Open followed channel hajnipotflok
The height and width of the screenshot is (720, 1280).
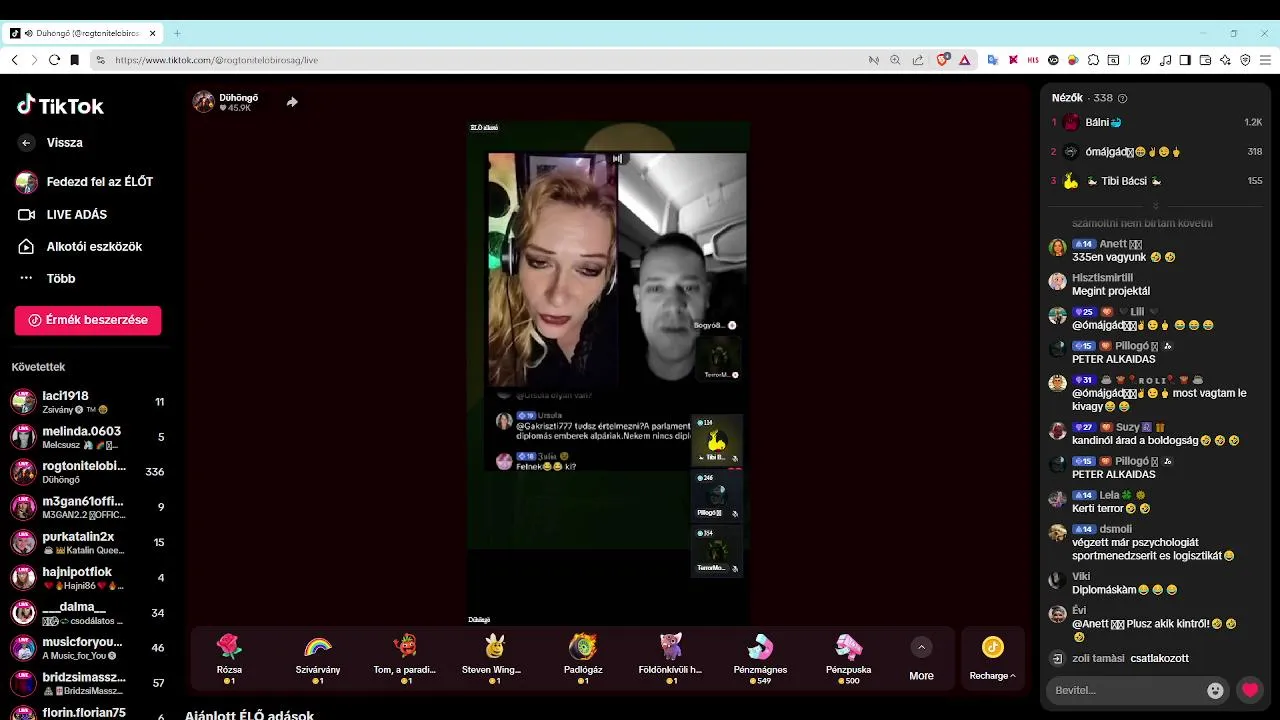click(88, 577)
